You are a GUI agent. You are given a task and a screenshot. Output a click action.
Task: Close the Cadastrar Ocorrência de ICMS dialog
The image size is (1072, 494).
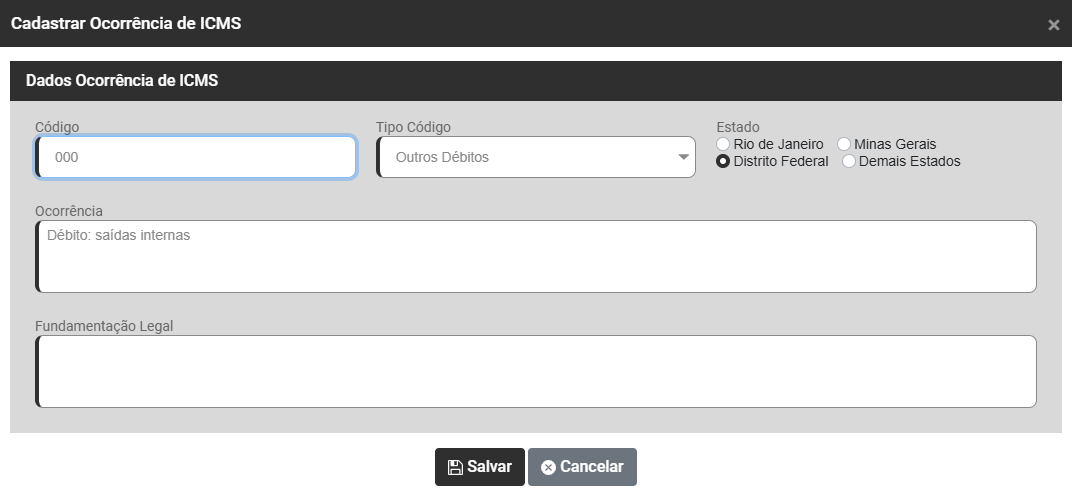(1053, 25)
